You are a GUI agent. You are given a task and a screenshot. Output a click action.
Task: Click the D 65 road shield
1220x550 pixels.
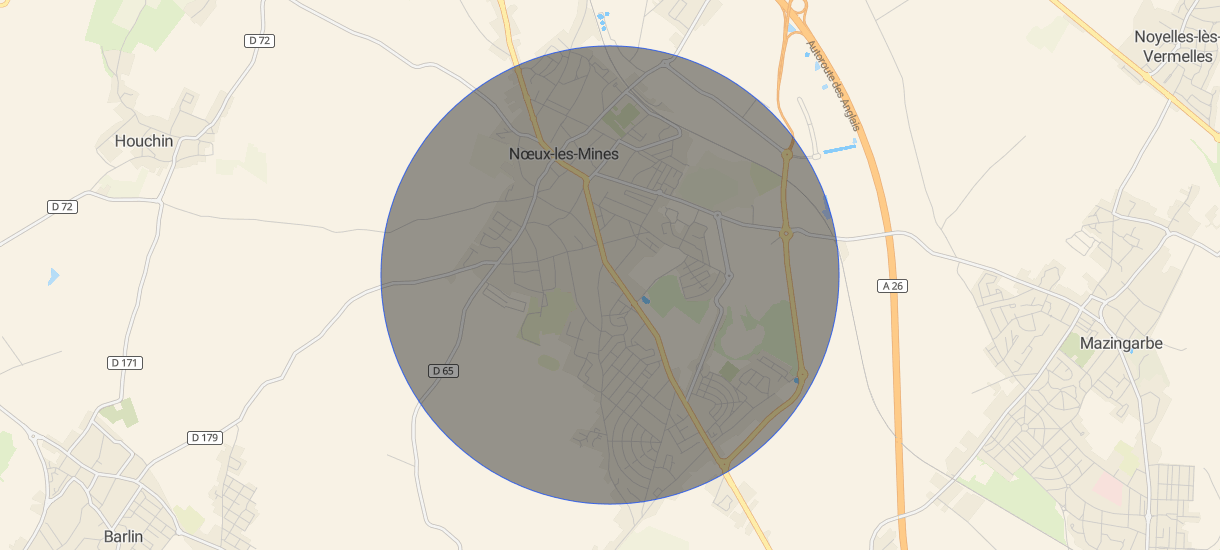[444, 371]
